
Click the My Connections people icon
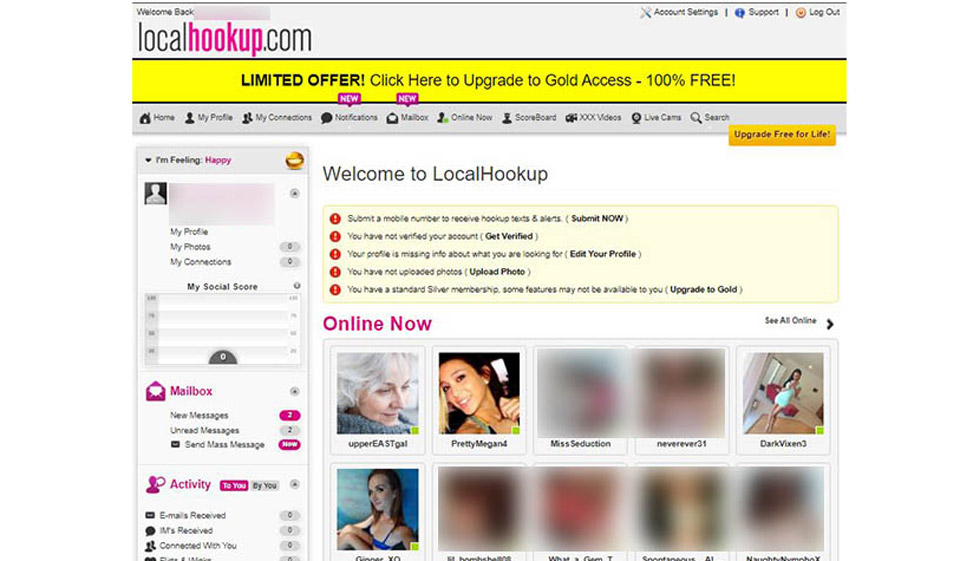click(247, 118)
